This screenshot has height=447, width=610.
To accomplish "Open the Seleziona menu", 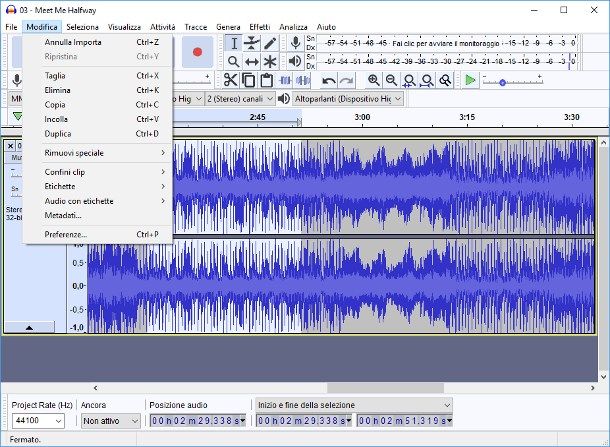I will [x=82, y=27].
